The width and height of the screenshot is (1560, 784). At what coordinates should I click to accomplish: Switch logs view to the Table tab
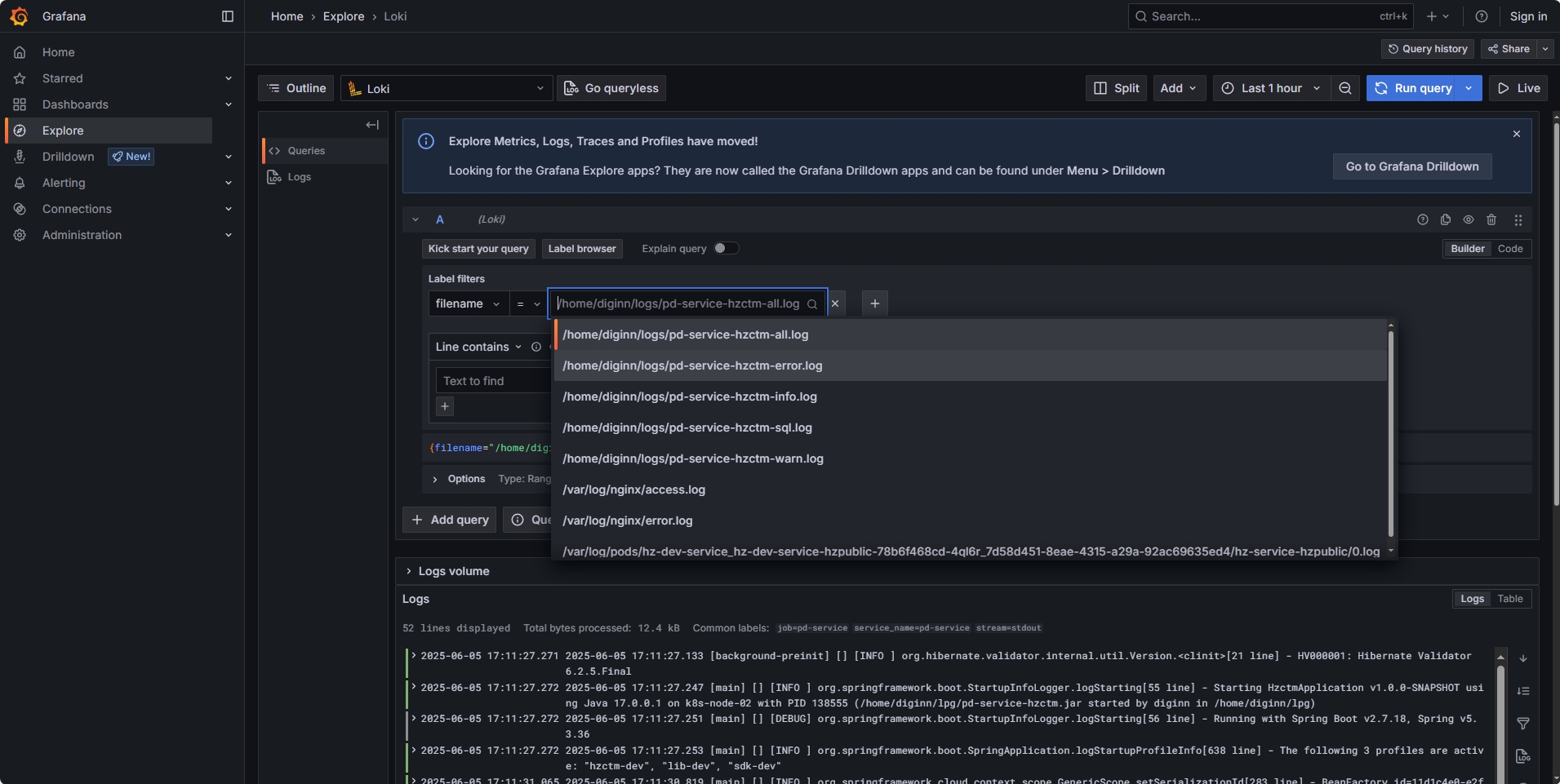coord(1509,599)
